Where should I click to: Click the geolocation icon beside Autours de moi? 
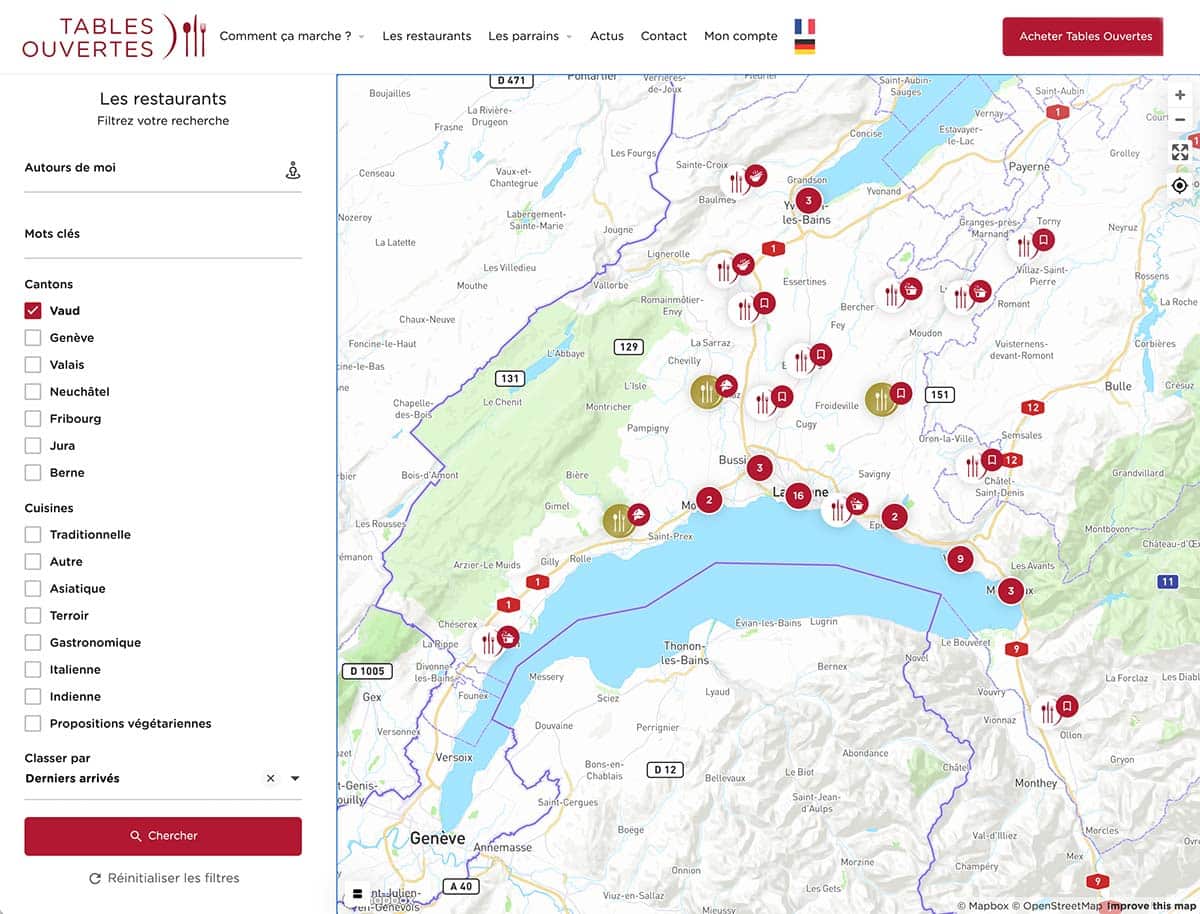tap(293, 170)
